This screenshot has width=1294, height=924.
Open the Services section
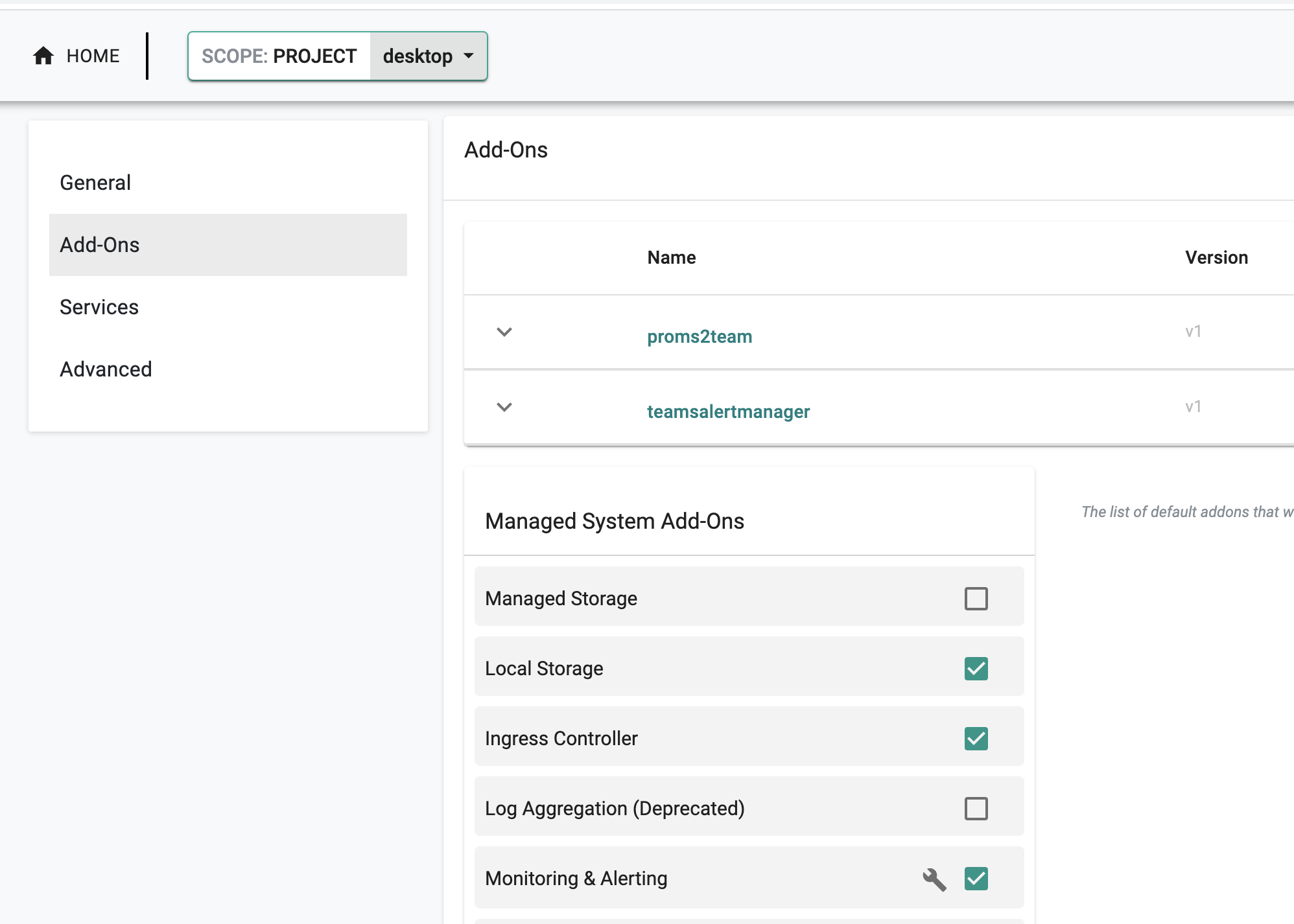pyautogui.click(x=228, y=307)
